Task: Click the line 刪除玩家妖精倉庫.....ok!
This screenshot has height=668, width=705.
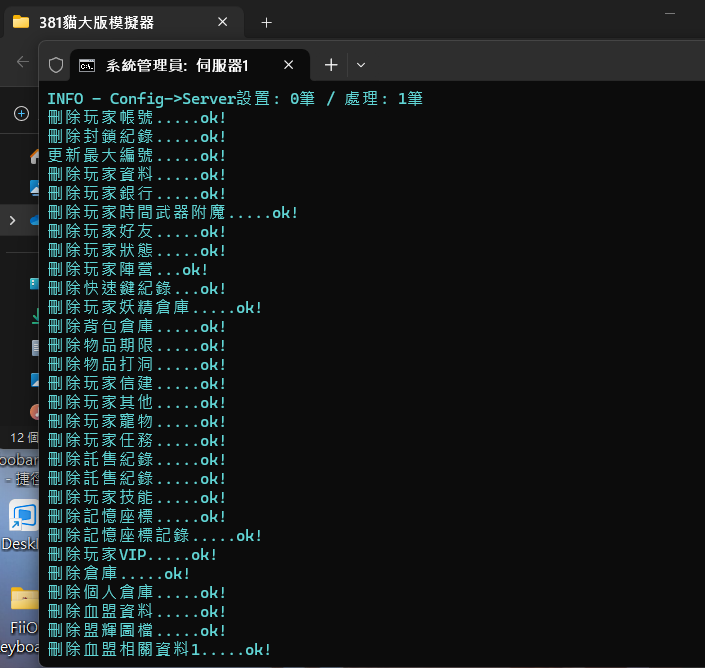Action: point(155,308)
